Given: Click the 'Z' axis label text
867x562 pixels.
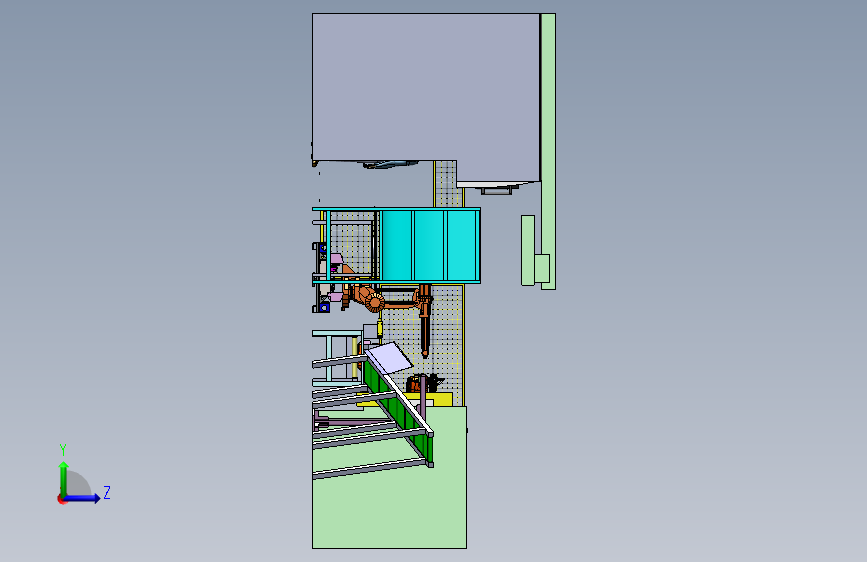Looking at the screenshot, I should 107,493.
